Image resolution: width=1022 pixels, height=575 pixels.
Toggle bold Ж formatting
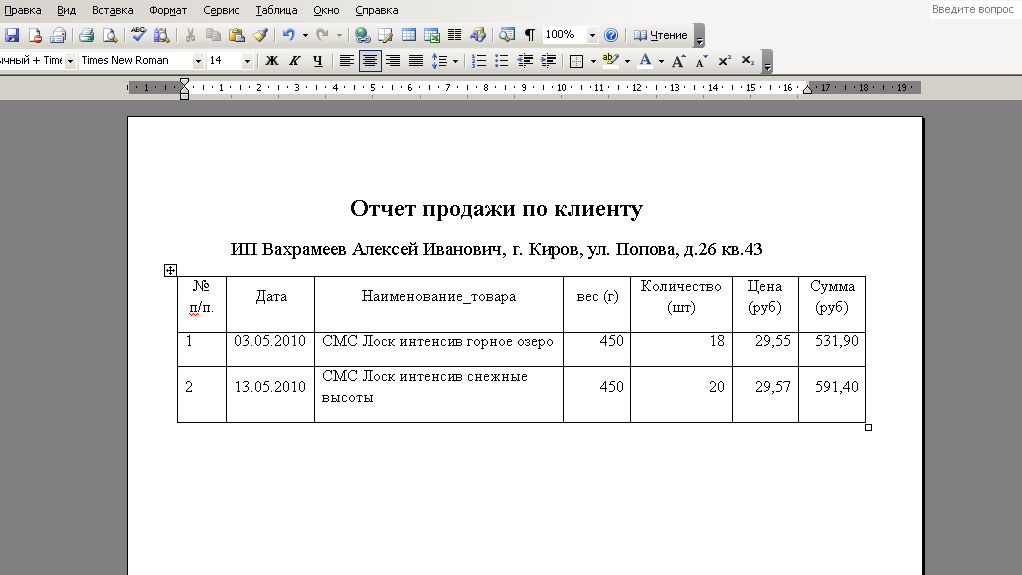coord(272,61)
